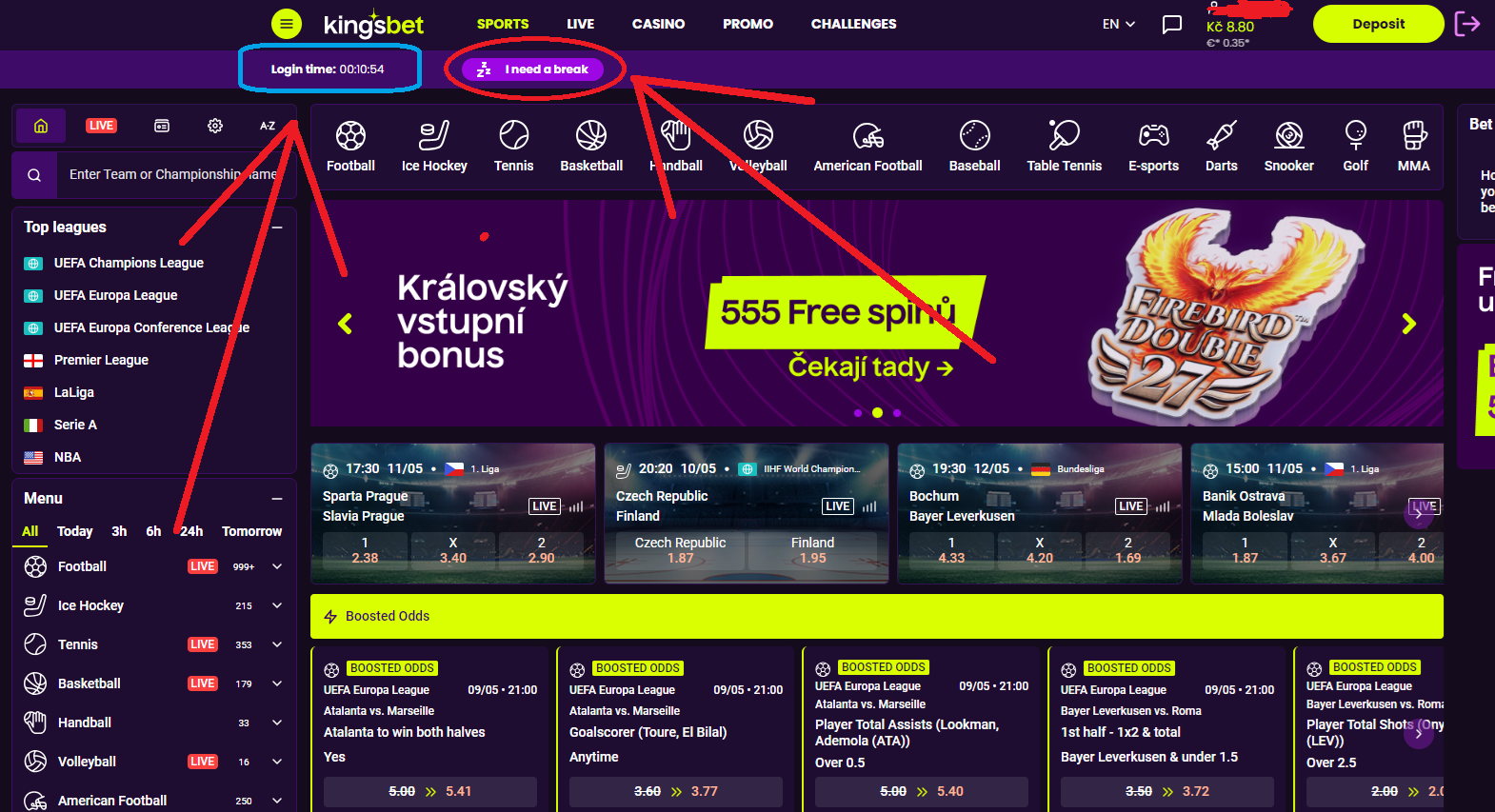Expand the Tennis menu entry
This screenshot has height=812, width=1495.
[277, 644]
